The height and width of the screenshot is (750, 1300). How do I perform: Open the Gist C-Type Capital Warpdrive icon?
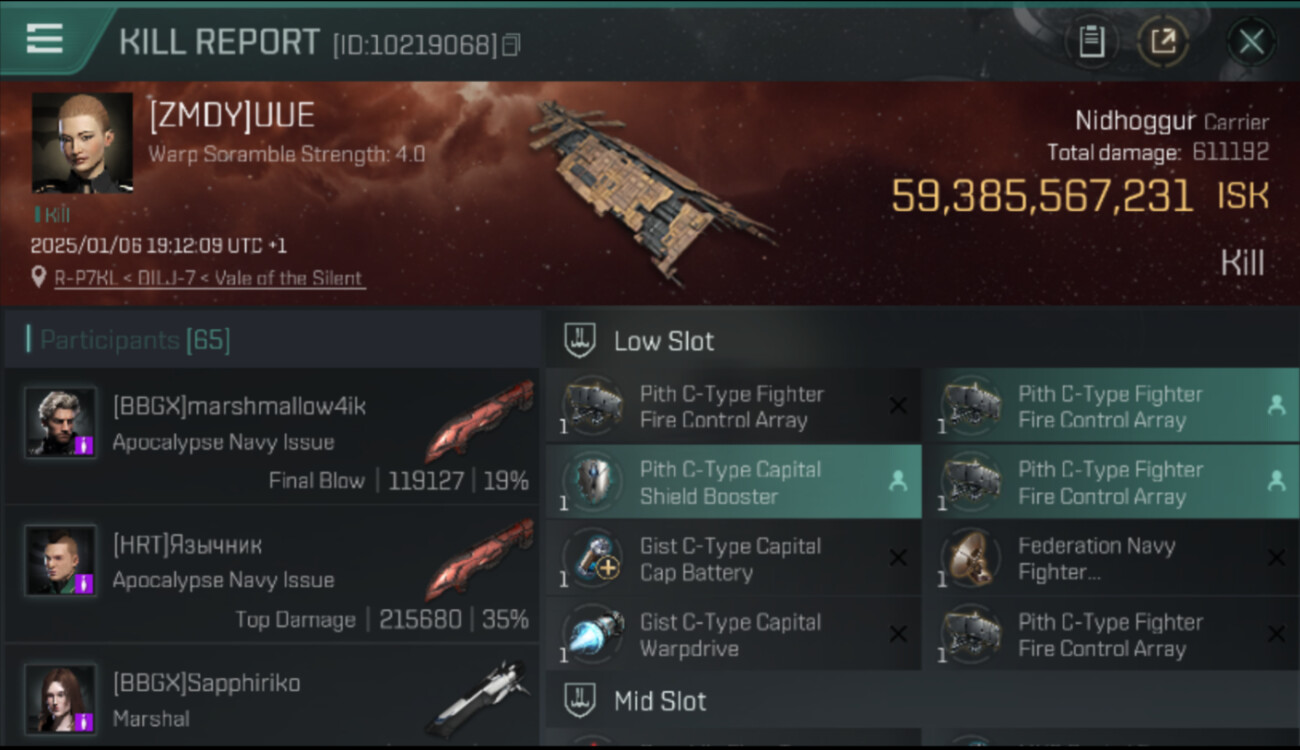593,634
